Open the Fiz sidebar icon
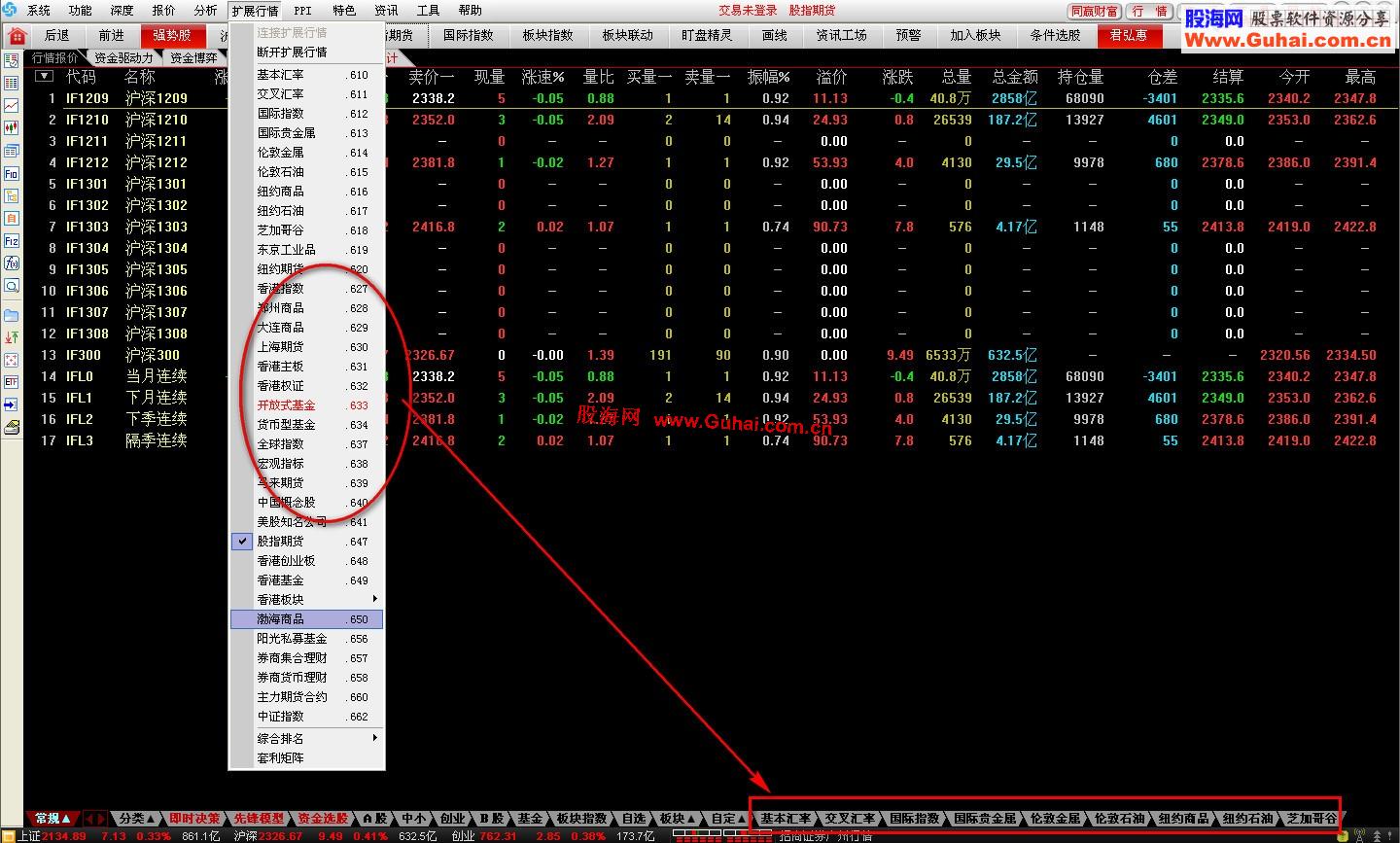Screen dimensions: 1400x843 pos(11,241)
